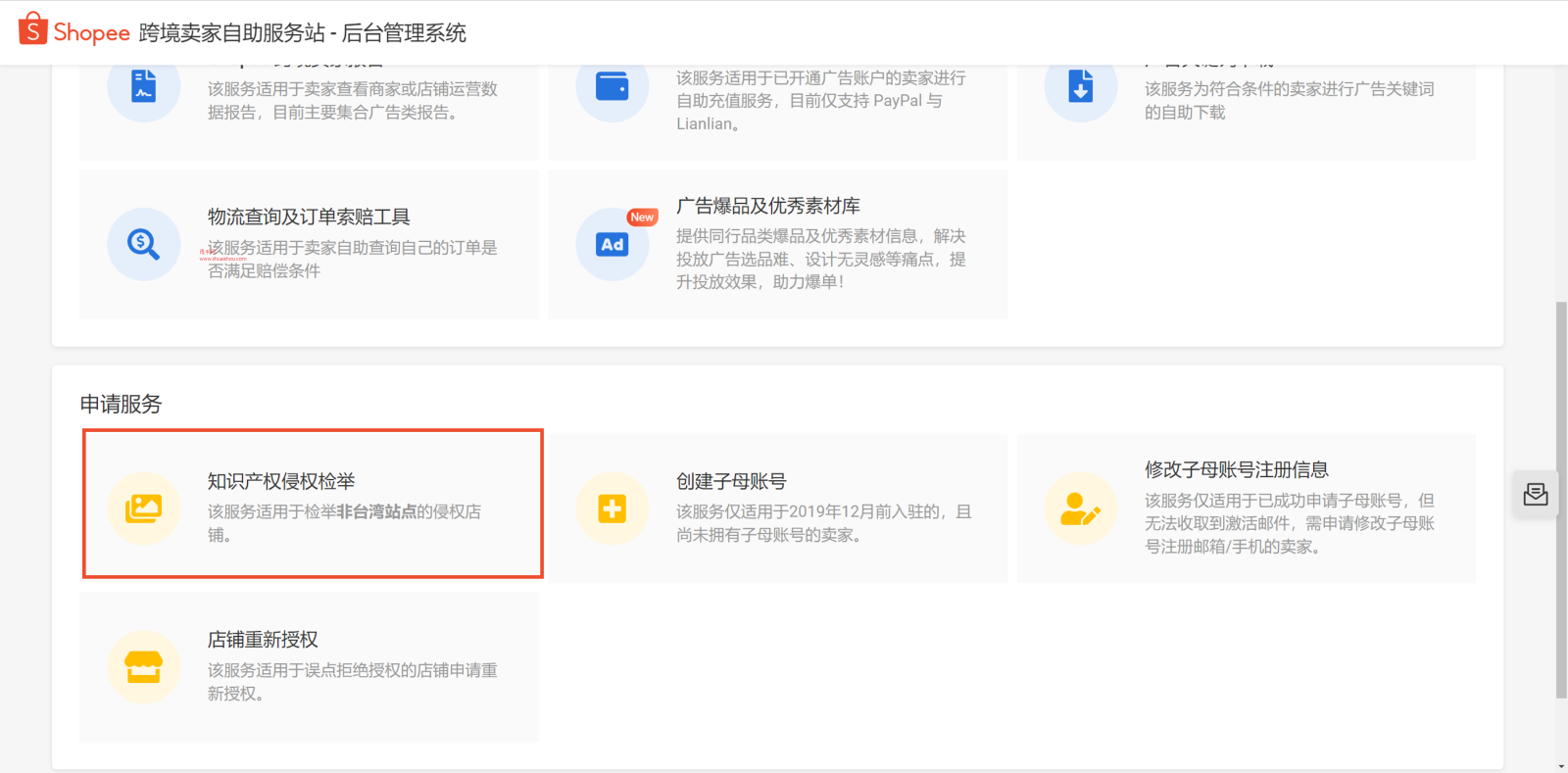This screenshot has width=1568, height=773.
Task: Click the wallet icon for ad top-up
Action: (x=612, y=86)
